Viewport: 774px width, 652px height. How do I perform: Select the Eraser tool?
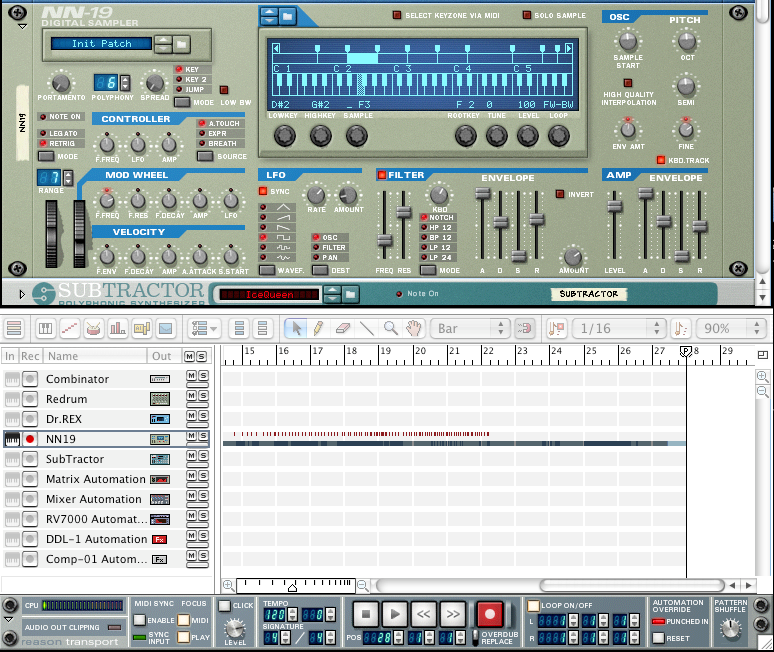(x=342, y=328)
